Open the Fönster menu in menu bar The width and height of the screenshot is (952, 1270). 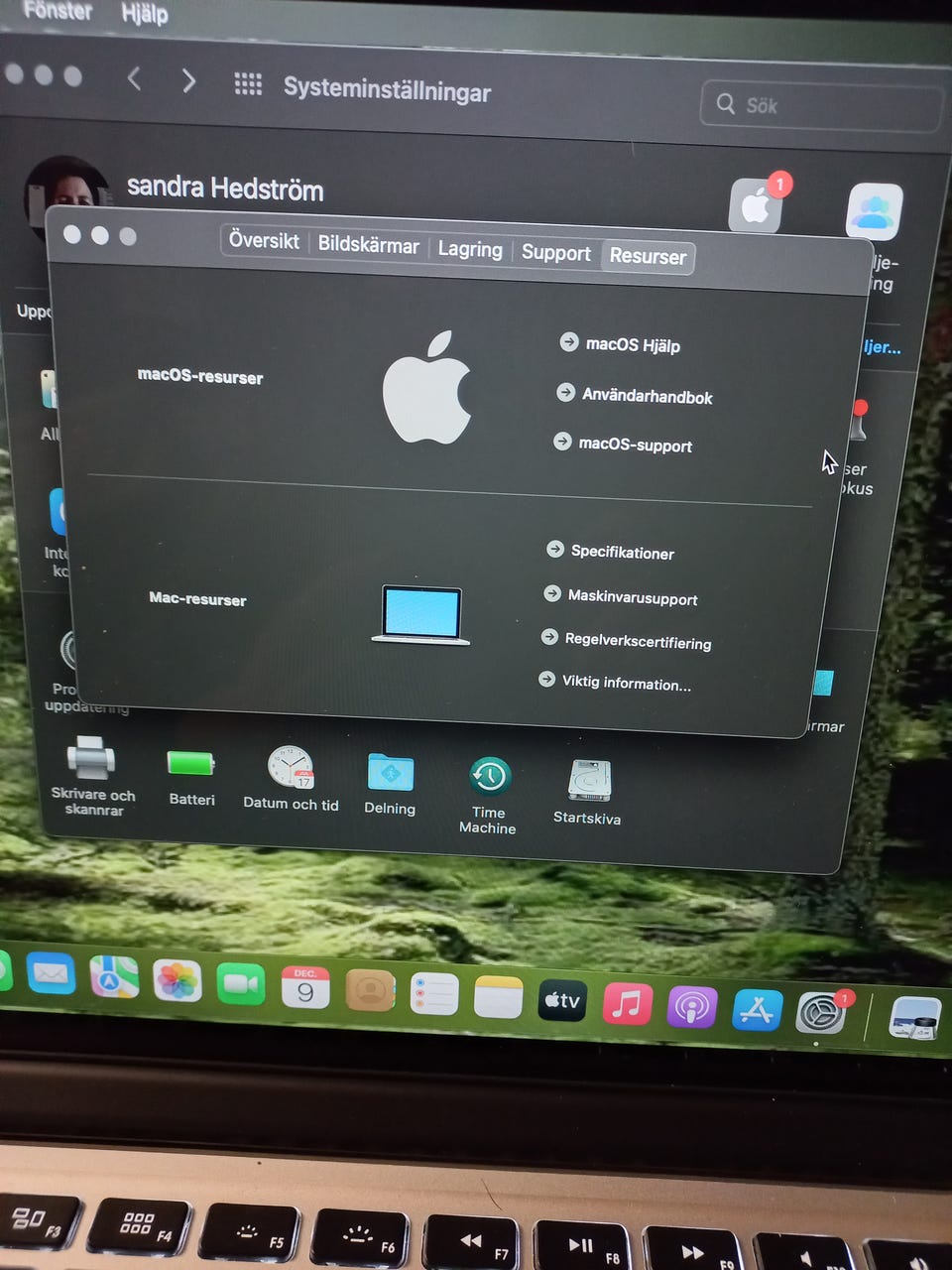point(56,11)
